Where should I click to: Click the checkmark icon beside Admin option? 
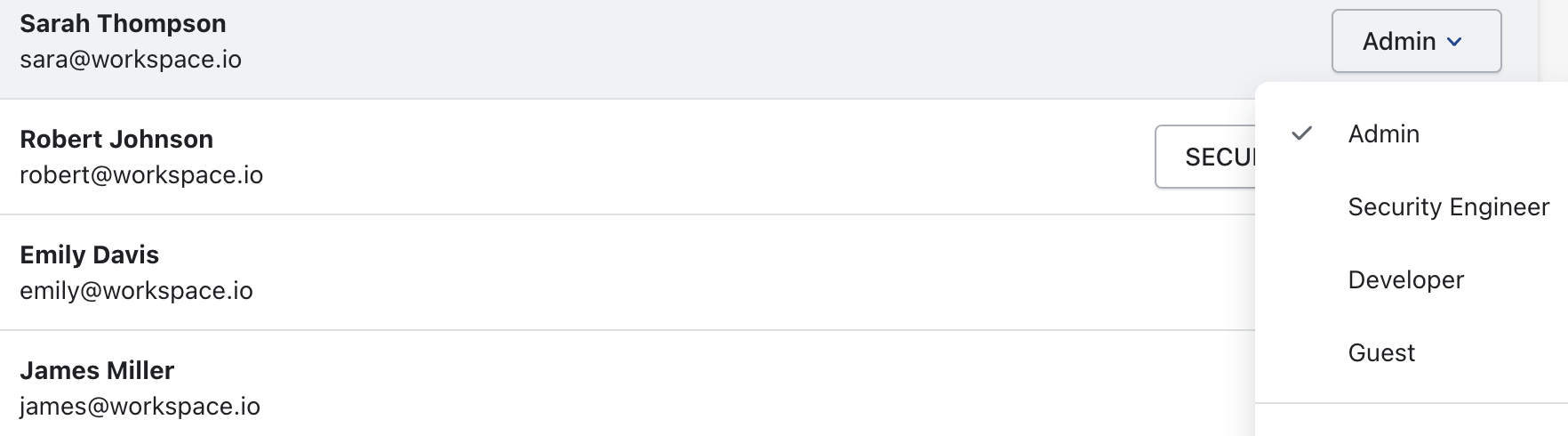(x=1302, y=133)
